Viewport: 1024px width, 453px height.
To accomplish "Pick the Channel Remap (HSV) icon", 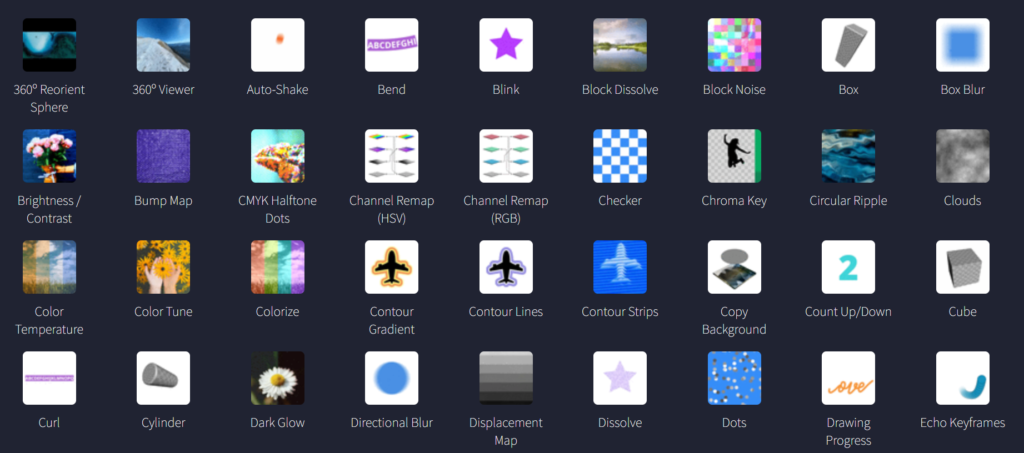I will (x=391, y=156).
